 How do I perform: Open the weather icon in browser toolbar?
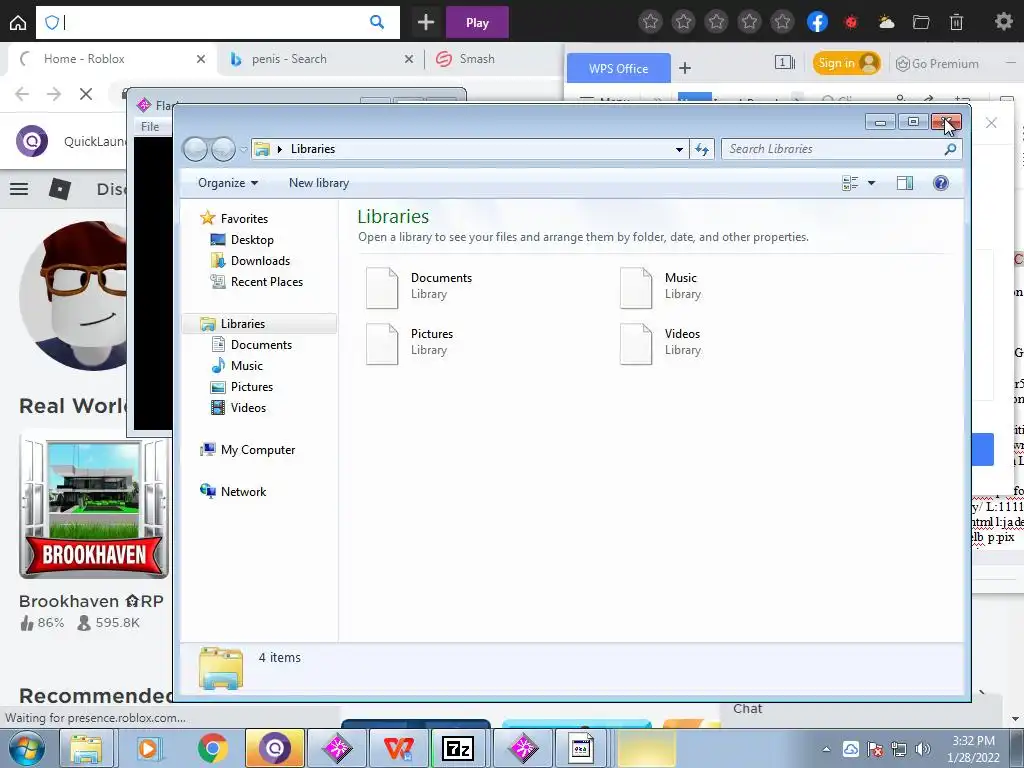click(886, 22)
